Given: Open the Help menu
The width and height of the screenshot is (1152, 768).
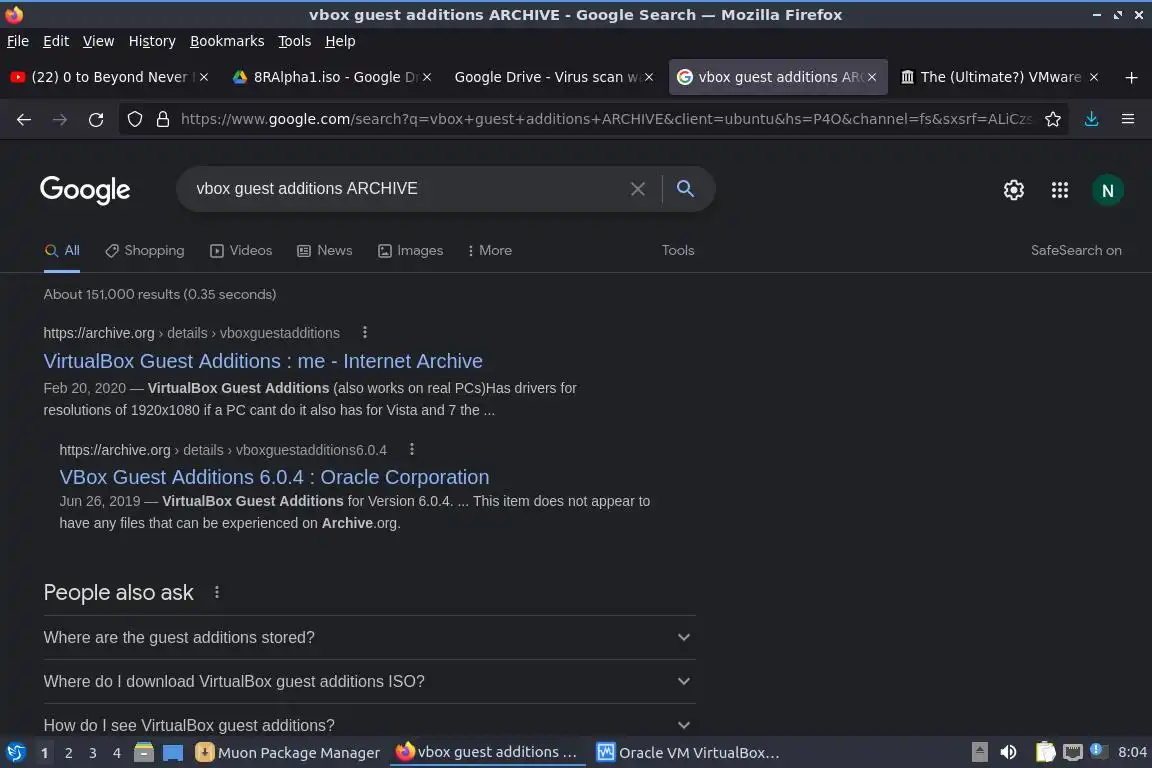Looking at the screenshot, I should click(x=340, y=41).
